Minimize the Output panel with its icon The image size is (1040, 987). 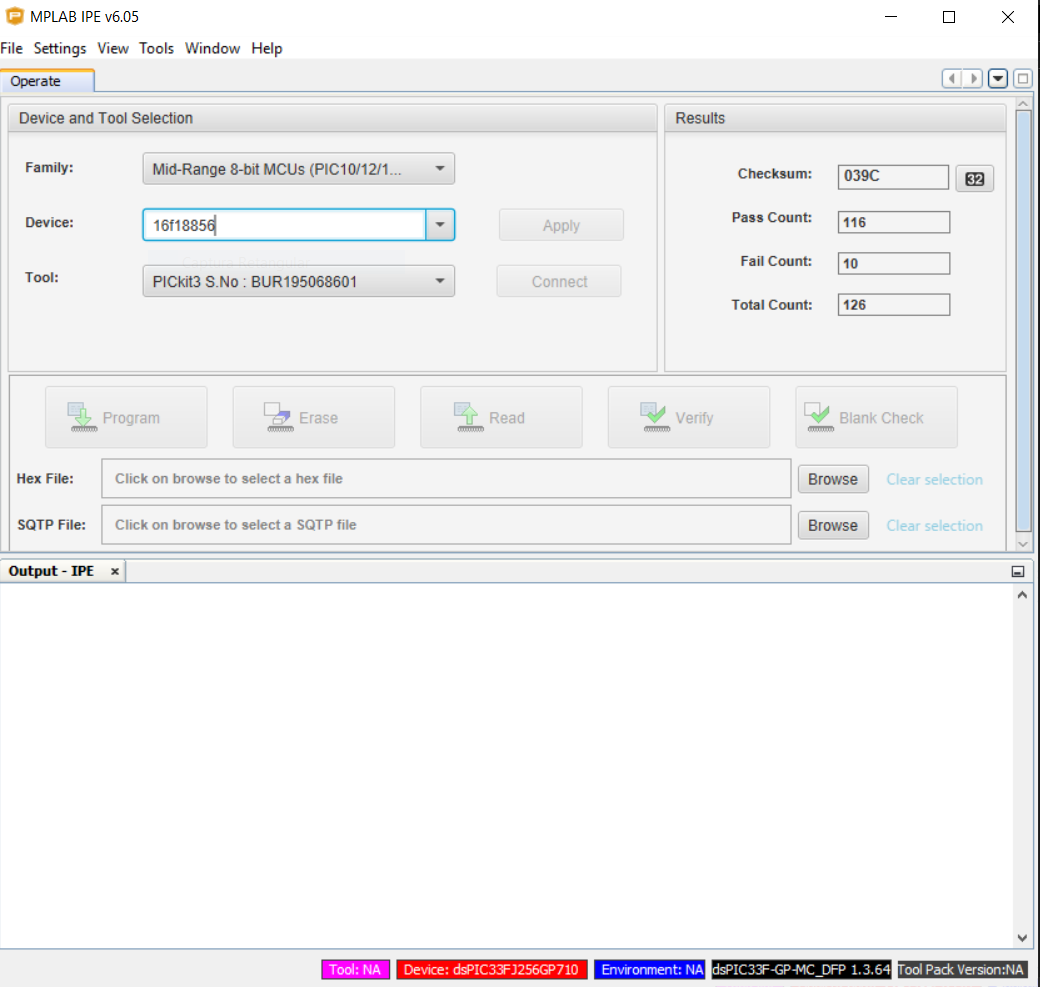click(1018, 572)
